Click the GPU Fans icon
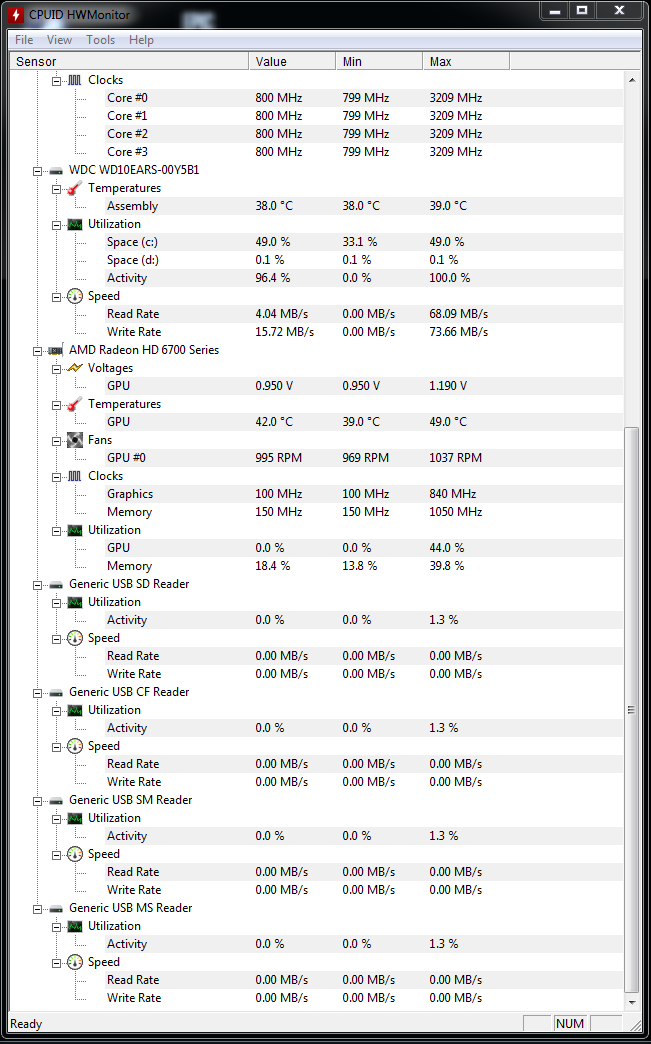 [x=75, y=440]
